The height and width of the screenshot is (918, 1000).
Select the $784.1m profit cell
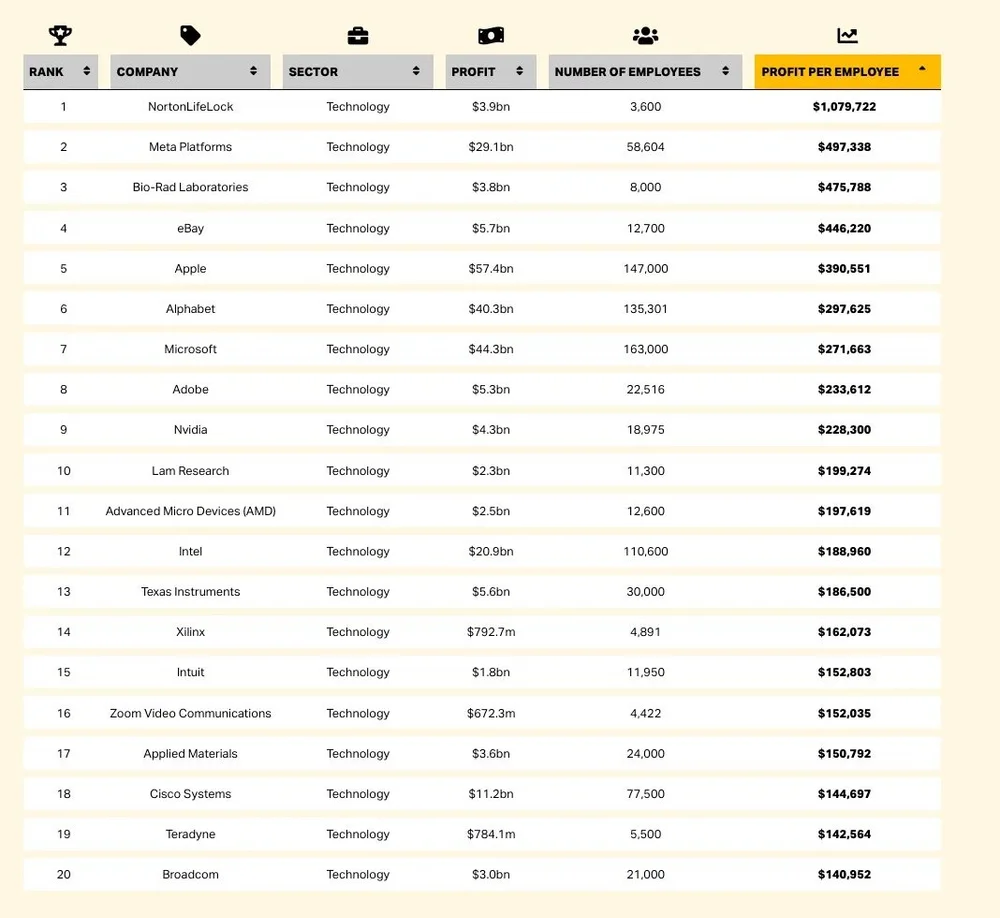pyautogui.click(x=490, y=834)
